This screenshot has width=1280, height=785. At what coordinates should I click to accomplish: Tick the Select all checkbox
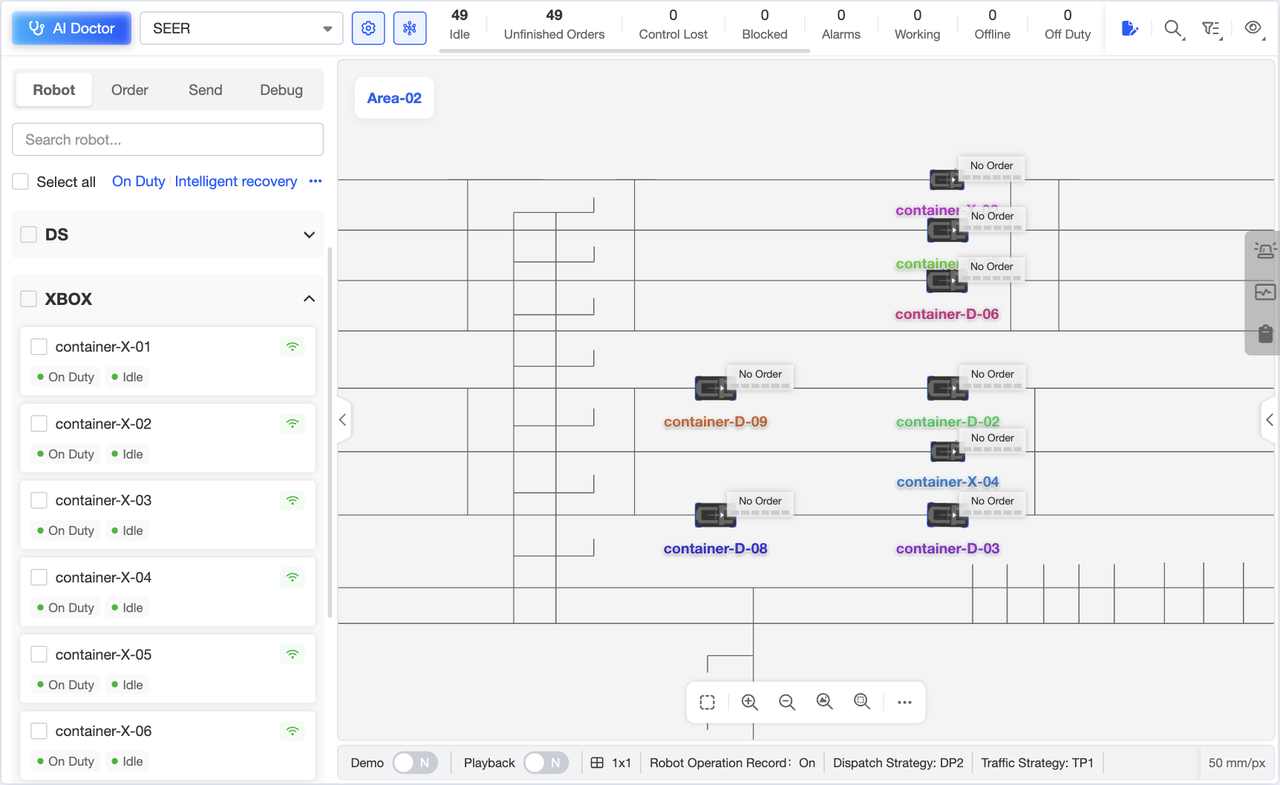20,181
